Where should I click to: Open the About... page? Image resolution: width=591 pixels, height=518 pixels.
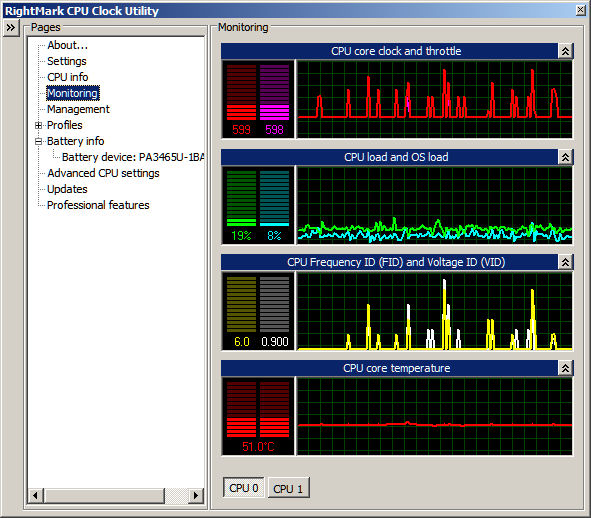point(67,45)
